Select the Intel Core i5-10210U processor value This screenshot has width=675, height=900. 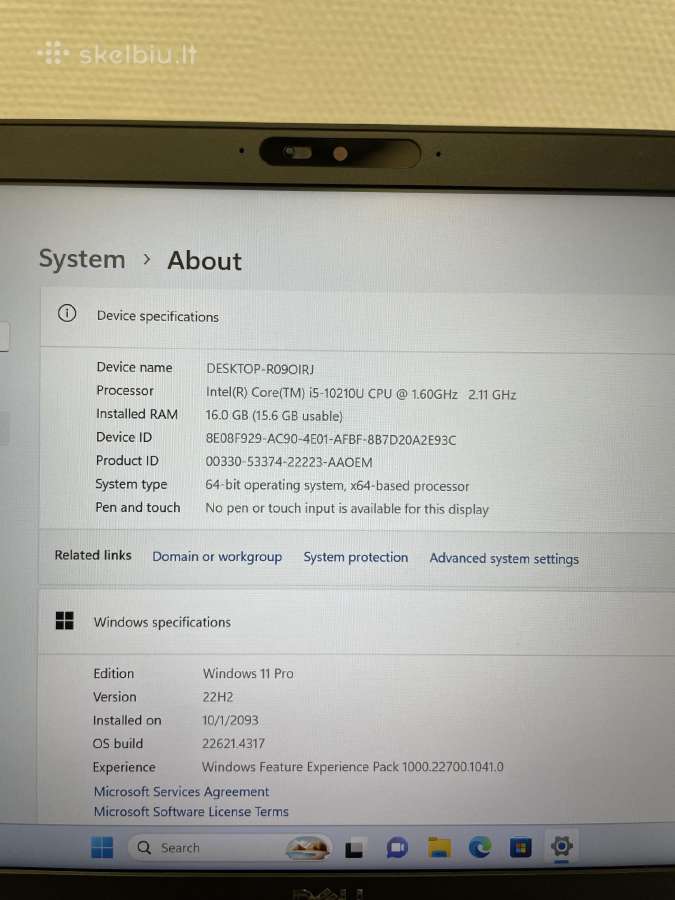[x=361, y=394]
